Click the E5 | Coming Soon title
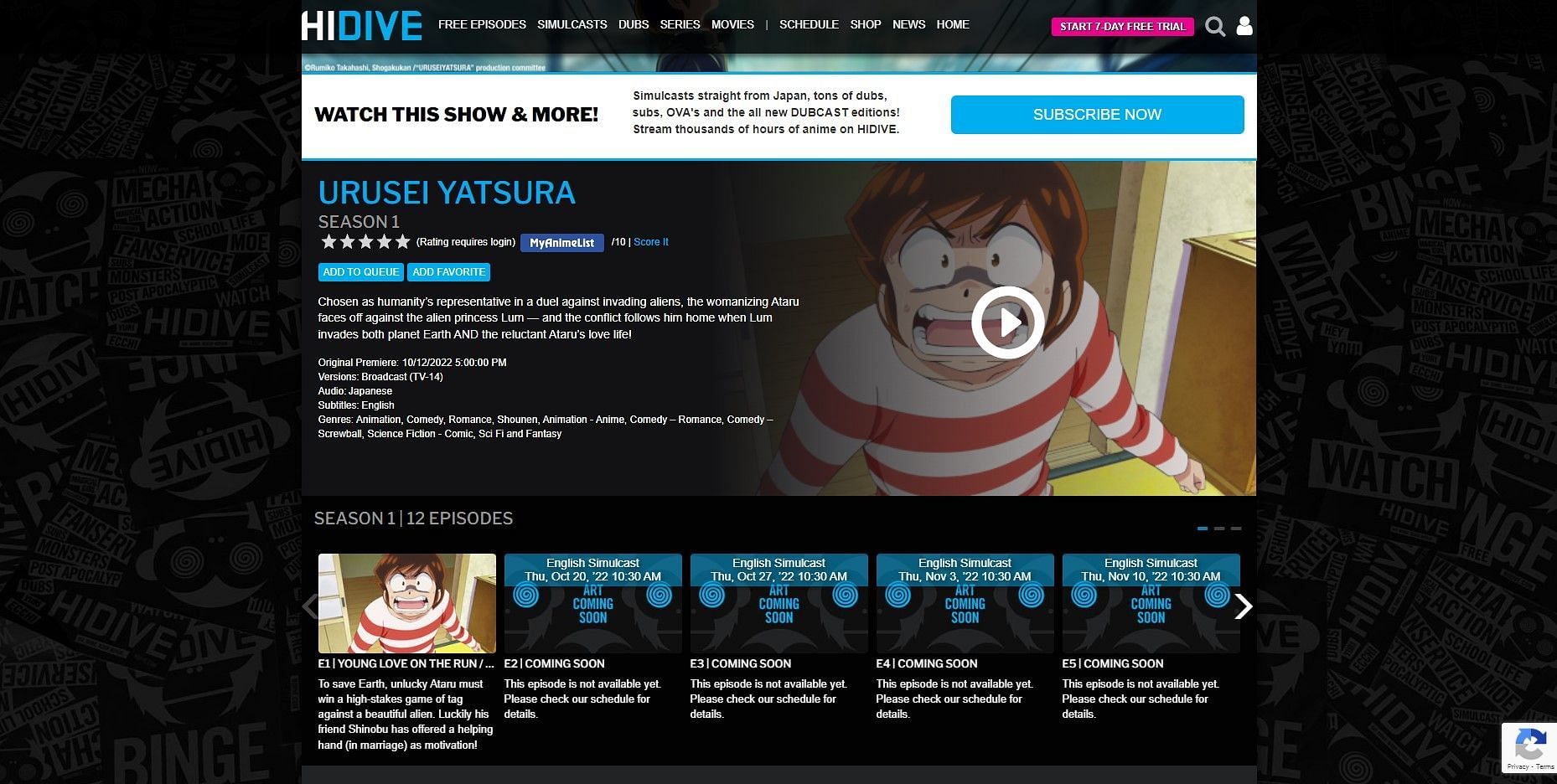This screenshot has width=1557, height=784. point(1113,663)
